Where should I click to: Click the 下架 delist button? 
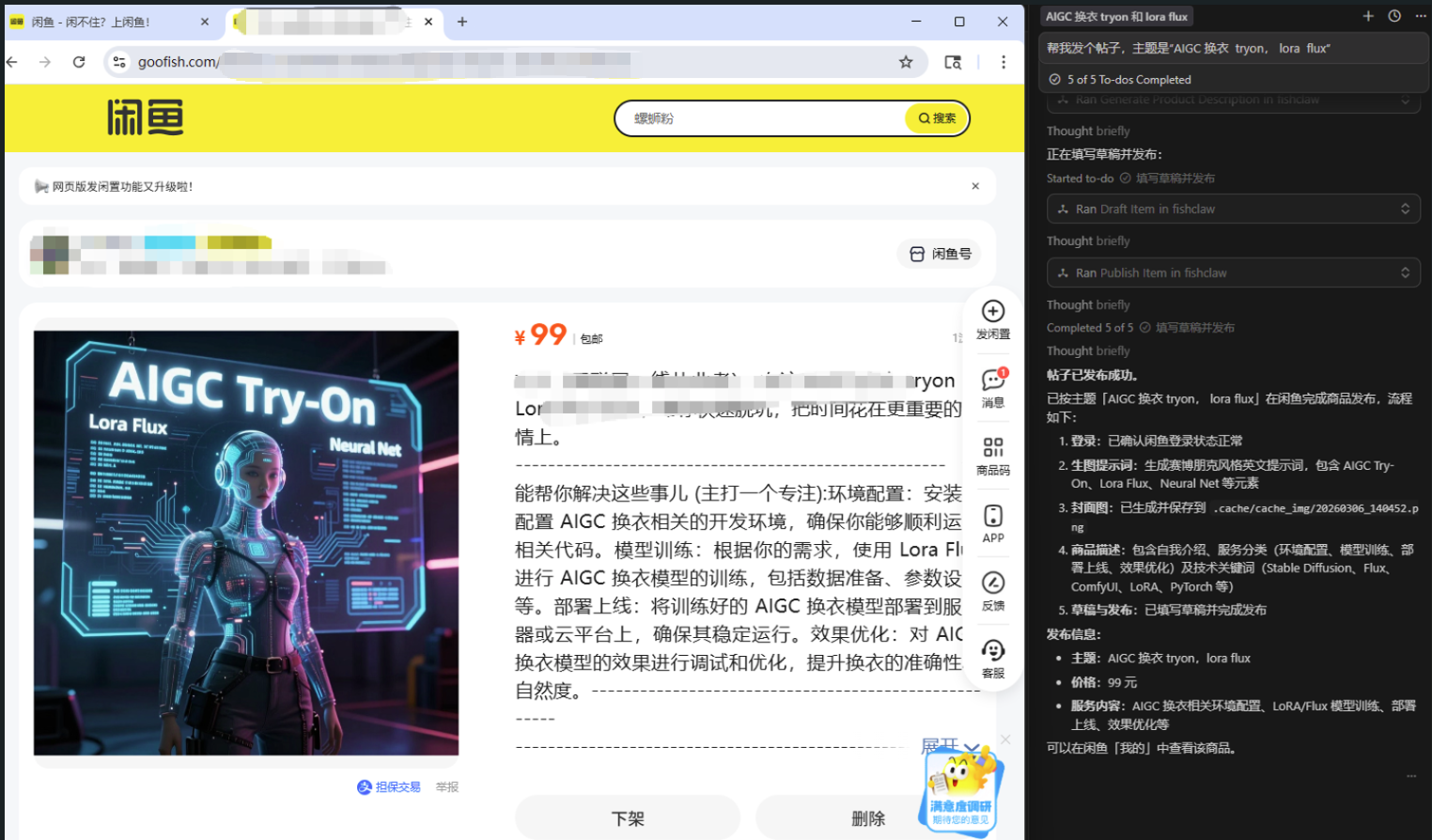coord(628,818)
